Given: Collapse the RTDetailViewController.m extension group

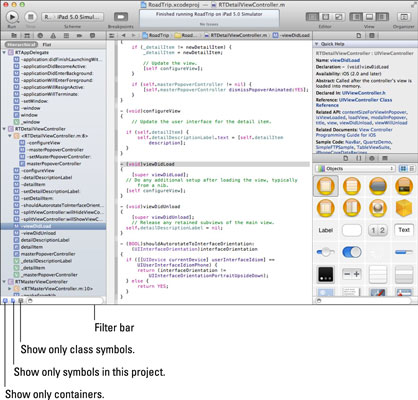Looking at the screenshot, I should click(x=10, y=136).
